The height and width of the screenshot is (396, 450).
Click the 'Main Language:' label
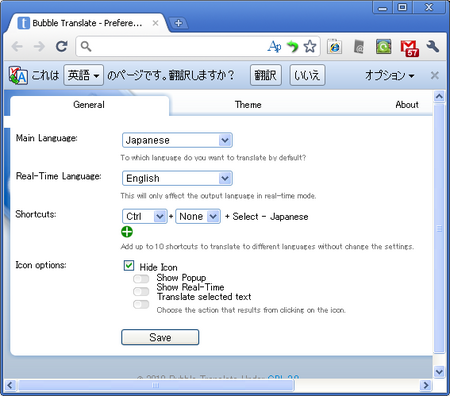click(x=47, y=138)
